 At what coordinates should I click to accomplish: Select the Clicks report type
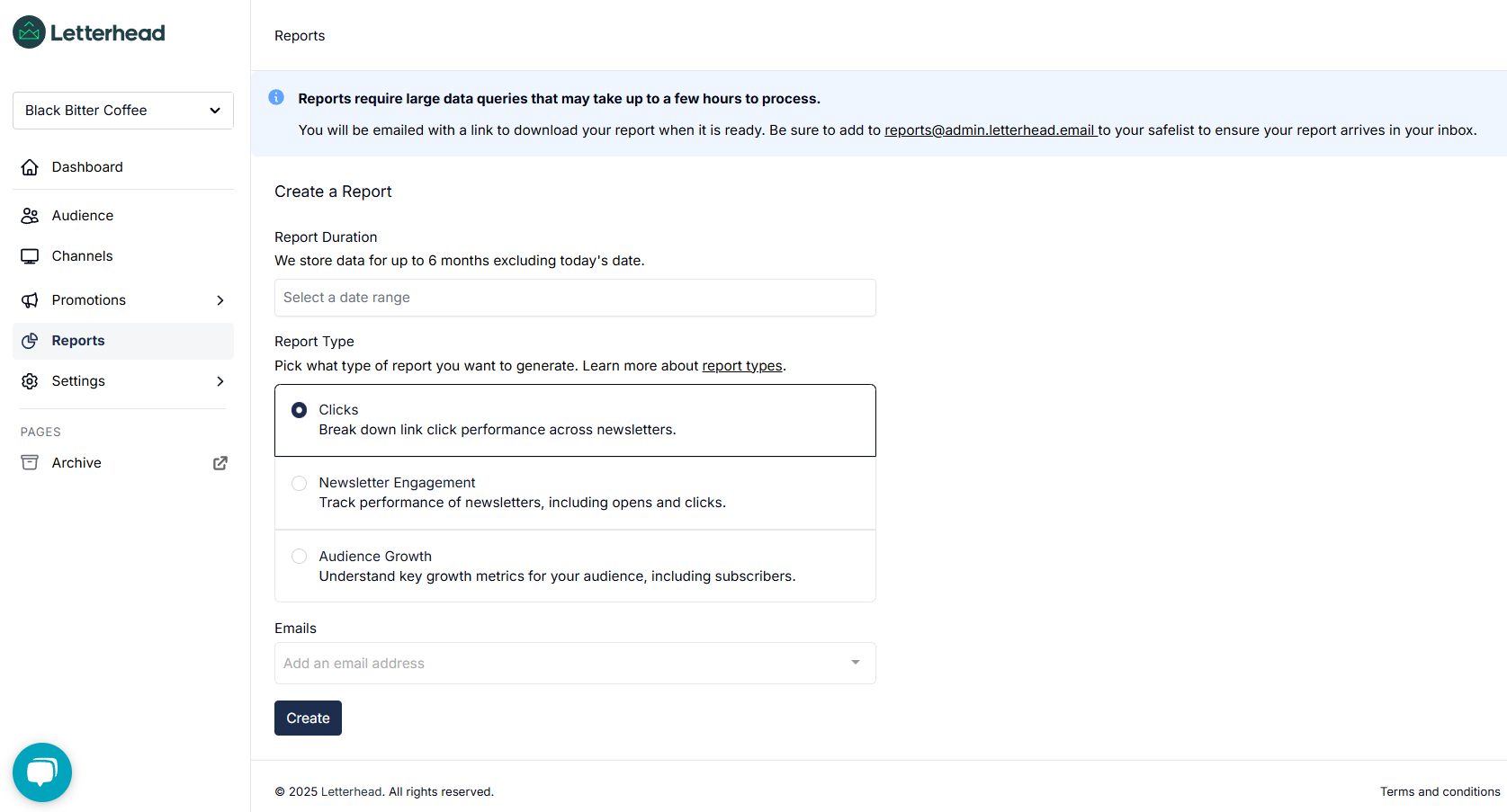click(575, 421)
